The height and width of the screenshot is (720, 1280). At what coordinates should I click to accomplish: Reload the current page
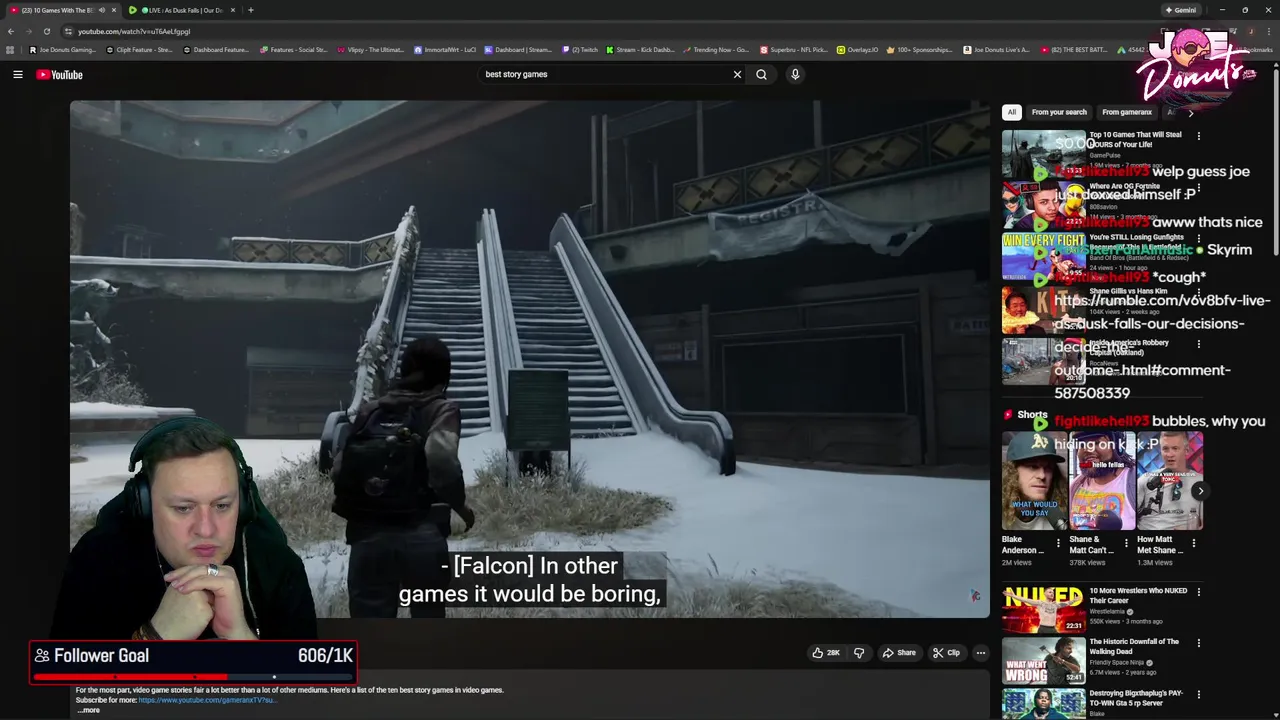coord(46,31)
